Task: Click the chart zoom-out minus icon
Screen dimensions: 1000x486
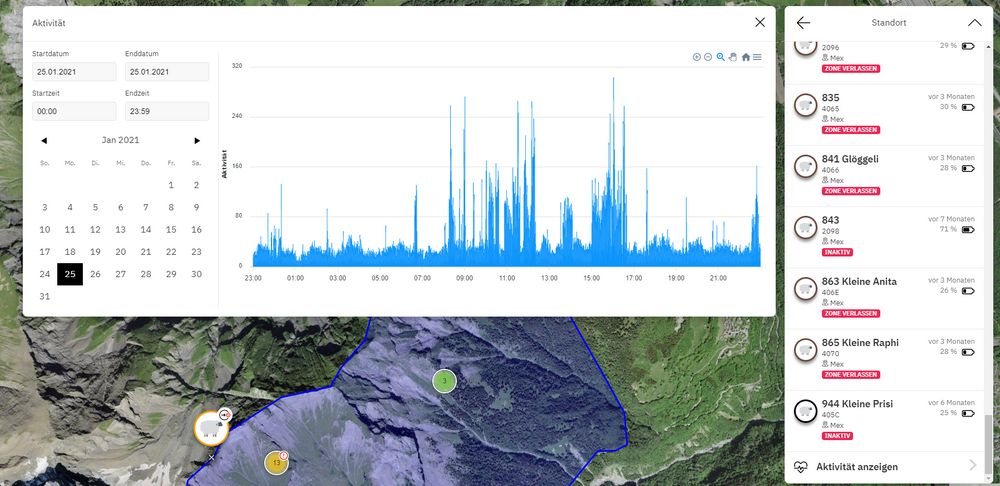Action: 708,57
